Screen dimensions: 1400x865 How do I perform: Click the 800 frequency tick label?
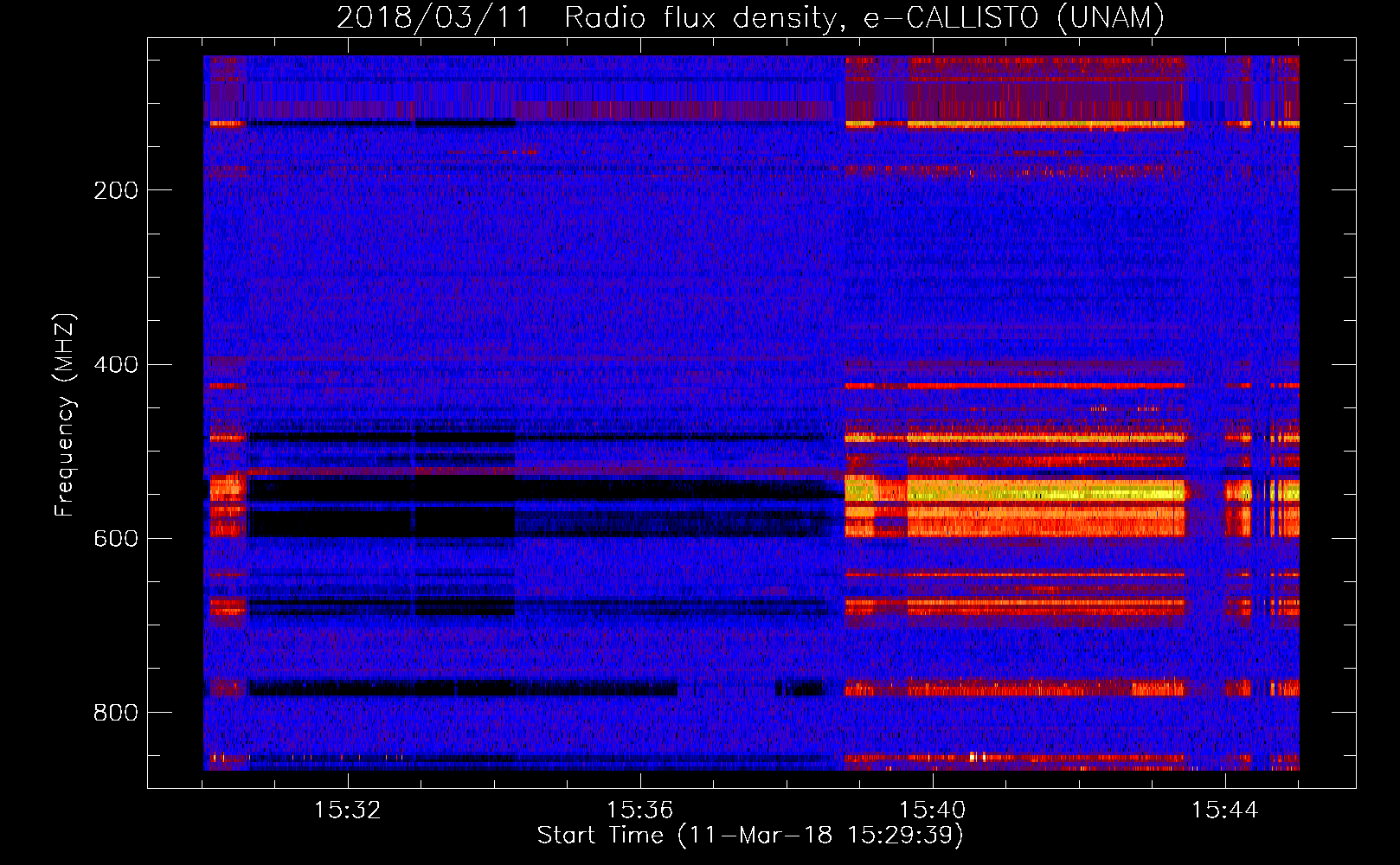point(116,713)
